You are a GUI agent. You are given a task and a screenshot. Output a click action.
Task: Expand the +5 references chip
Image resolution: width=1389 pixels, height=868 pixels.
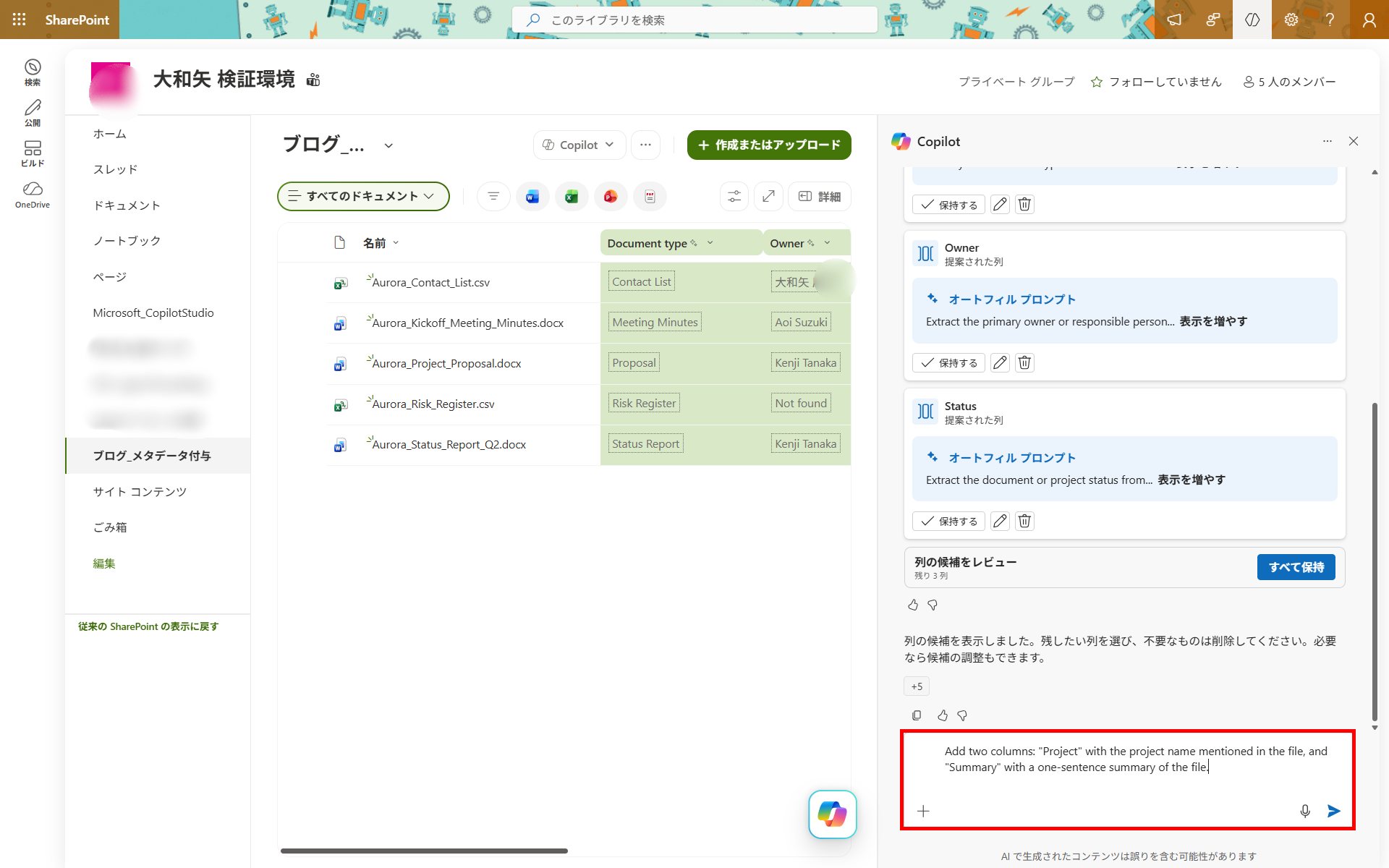tap(917, 686)
